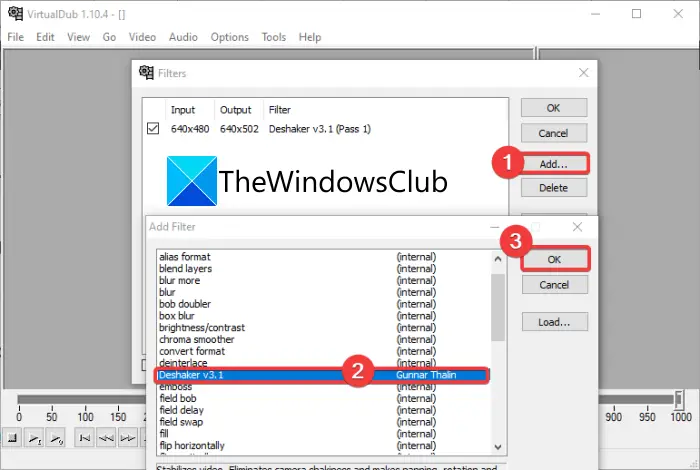
Task: Click the Load... button
Action: pos(554,322)
